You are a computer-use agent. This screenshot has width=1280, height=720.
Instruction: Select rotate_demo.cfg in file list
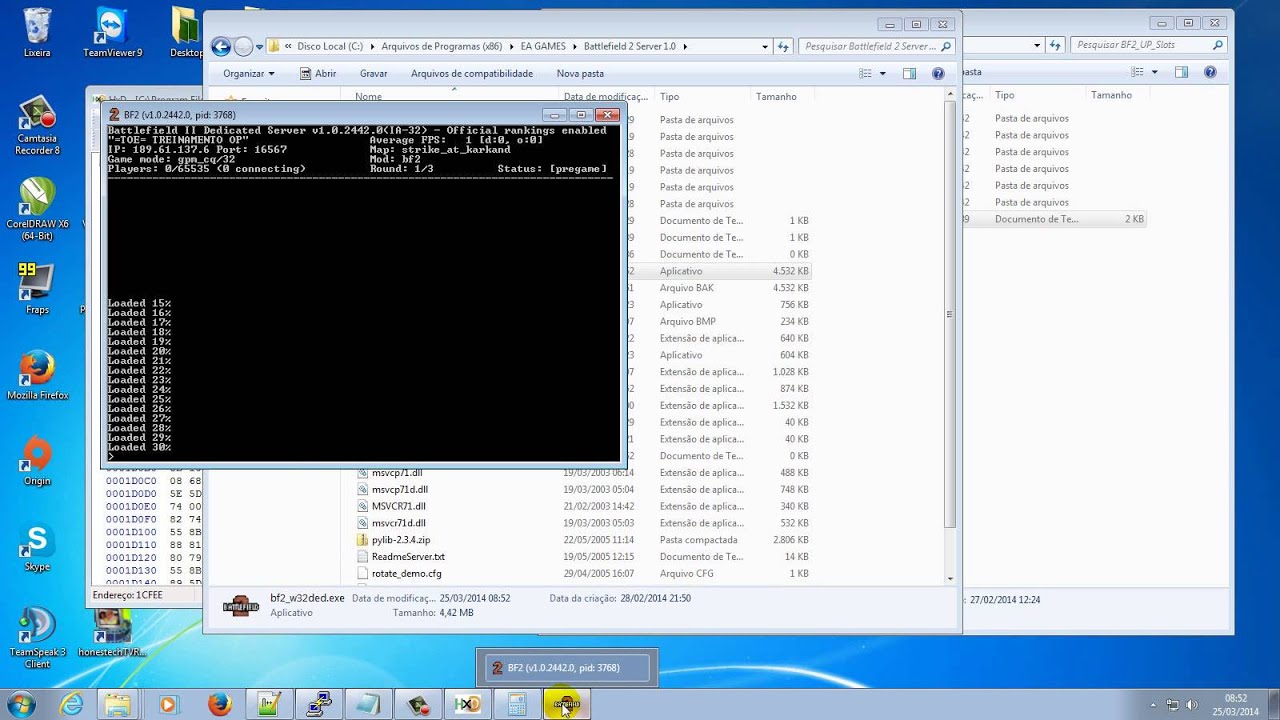coord(406,573)
